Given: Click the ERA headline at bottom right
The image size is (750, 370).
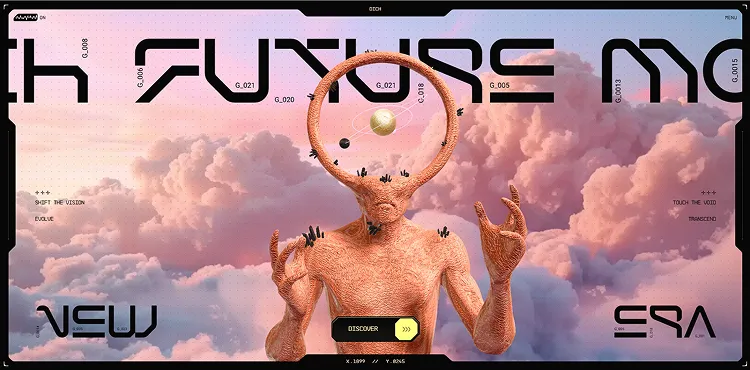Looking at the screenshot, I should [665, 321].
